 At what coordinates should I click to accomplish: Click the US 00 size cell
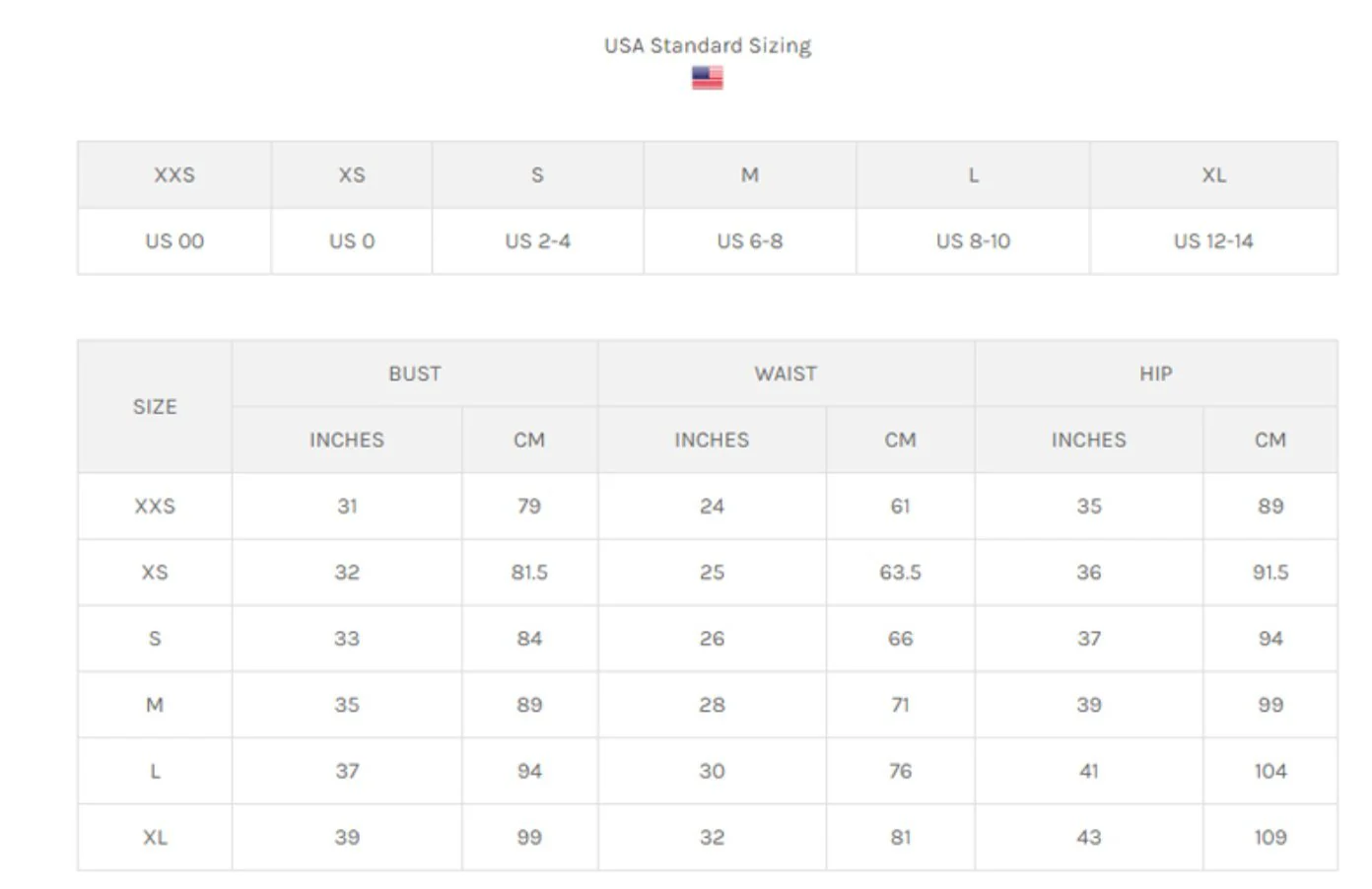(174, 241)
